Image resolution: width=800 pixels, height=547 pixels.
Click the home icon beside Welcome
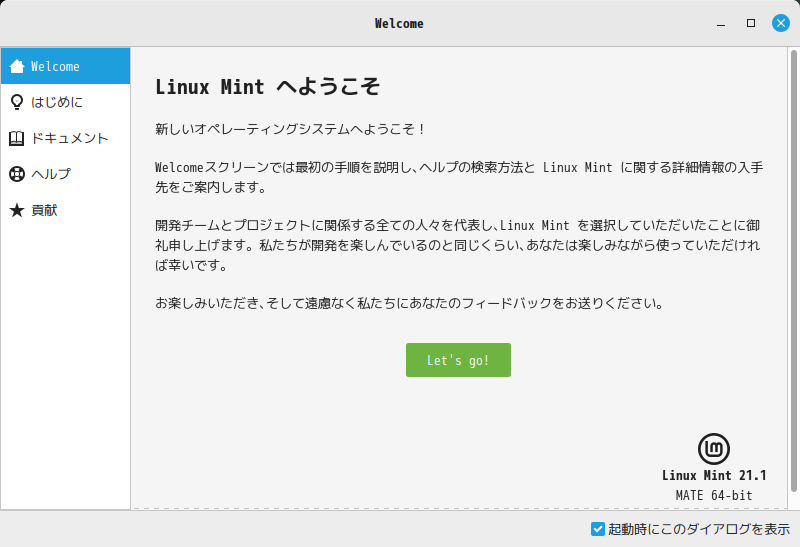pyautogui.click(x=17, y=66)
